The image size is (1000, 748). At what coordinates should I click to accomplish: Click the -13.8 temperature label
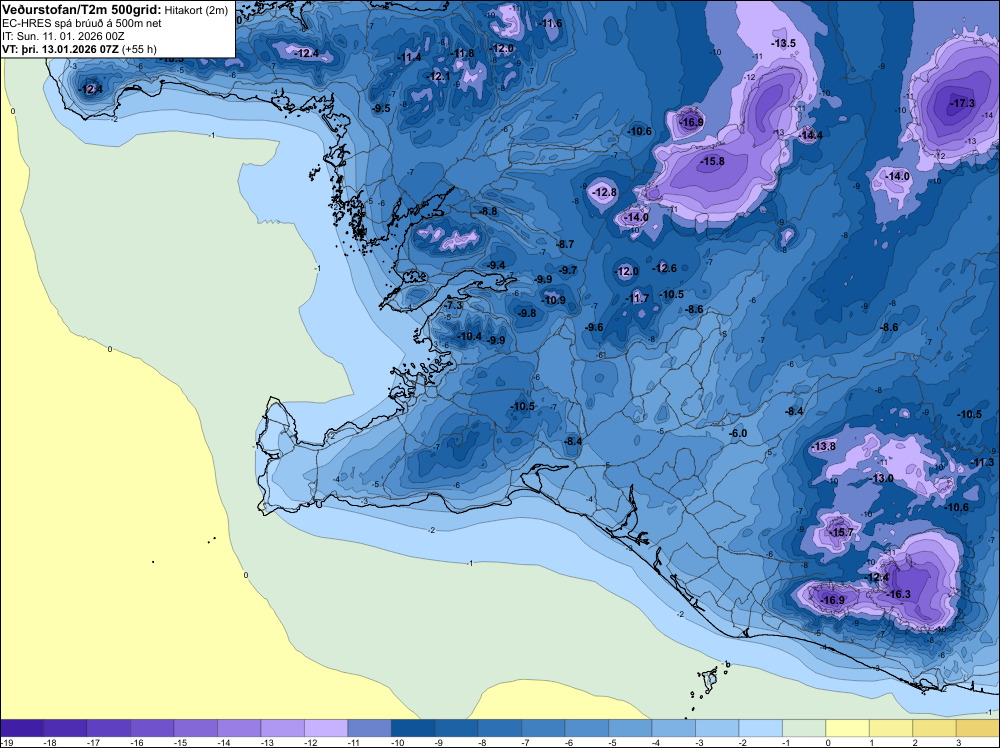(823, 446)
